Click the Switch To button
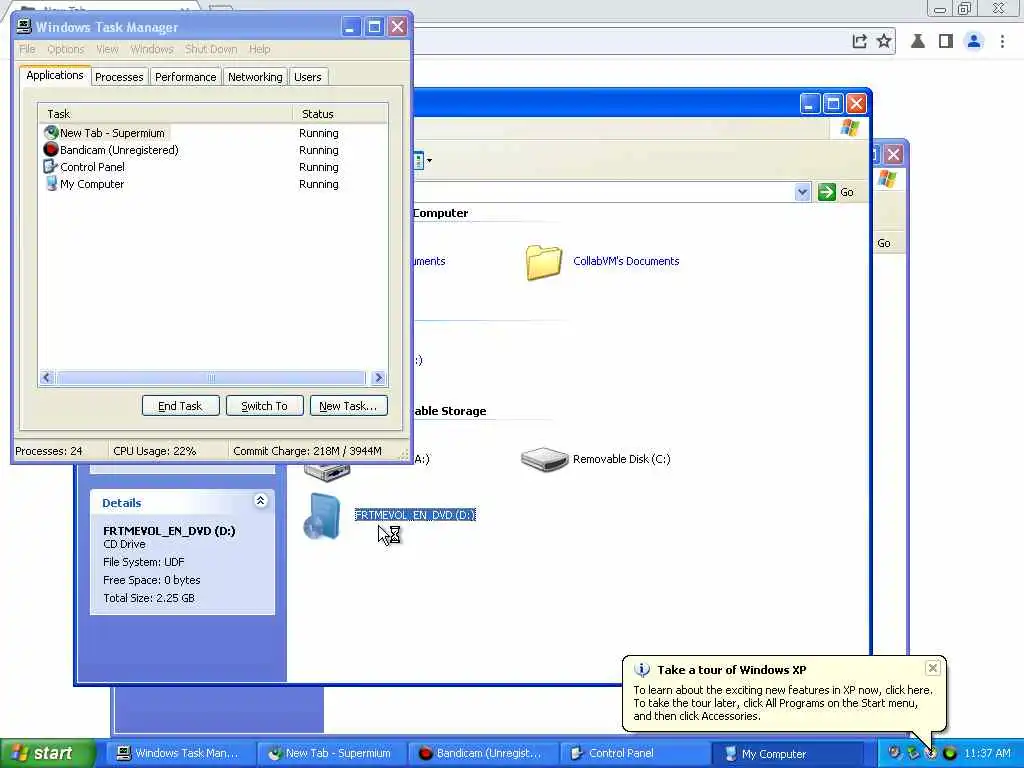The image size is (1024, 768). pyautogui.click(x=264, y=406)
